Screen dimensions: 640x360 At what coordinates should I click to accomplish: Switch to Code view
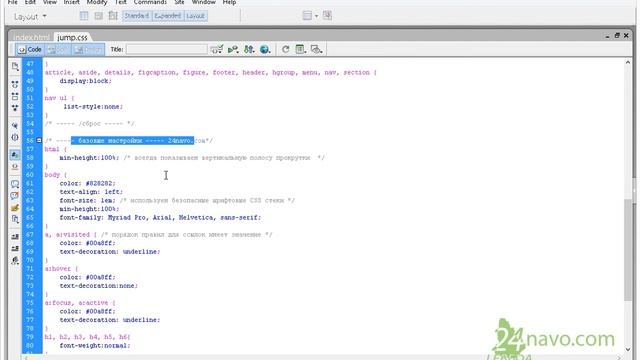[x=30, y=49]
